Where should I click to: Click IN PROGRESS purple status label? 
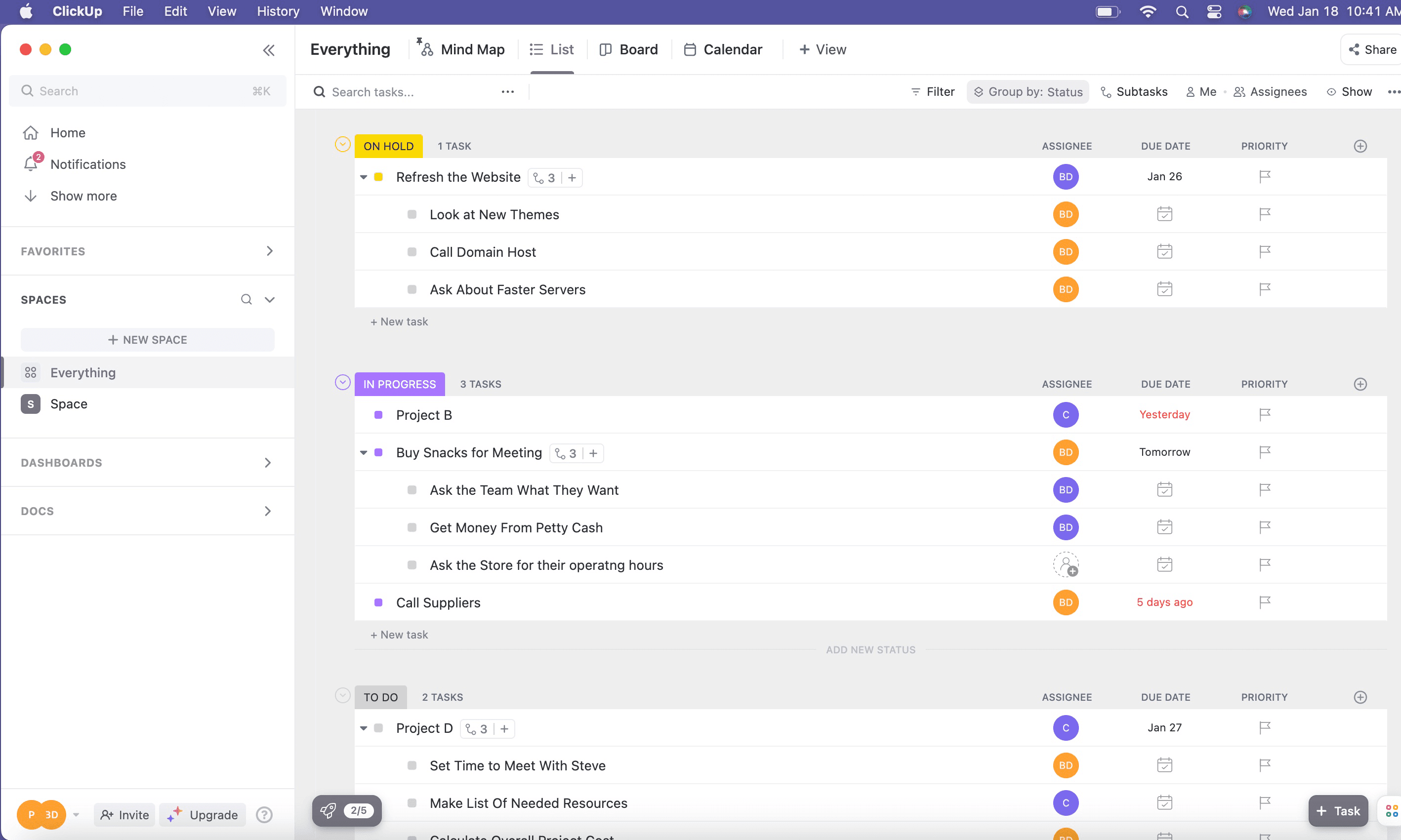[x=400, y=384]
